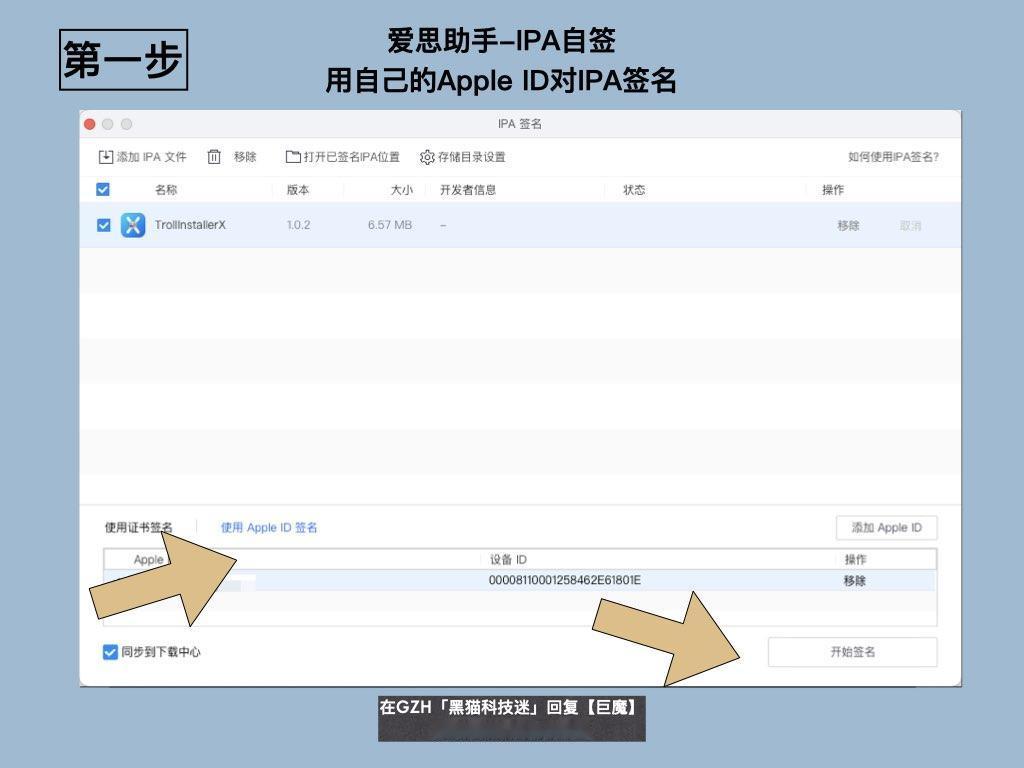Click the 开发者信息 column header
Image resolution: width=1024 pixels, height=768 pixels.
(468, 189)
